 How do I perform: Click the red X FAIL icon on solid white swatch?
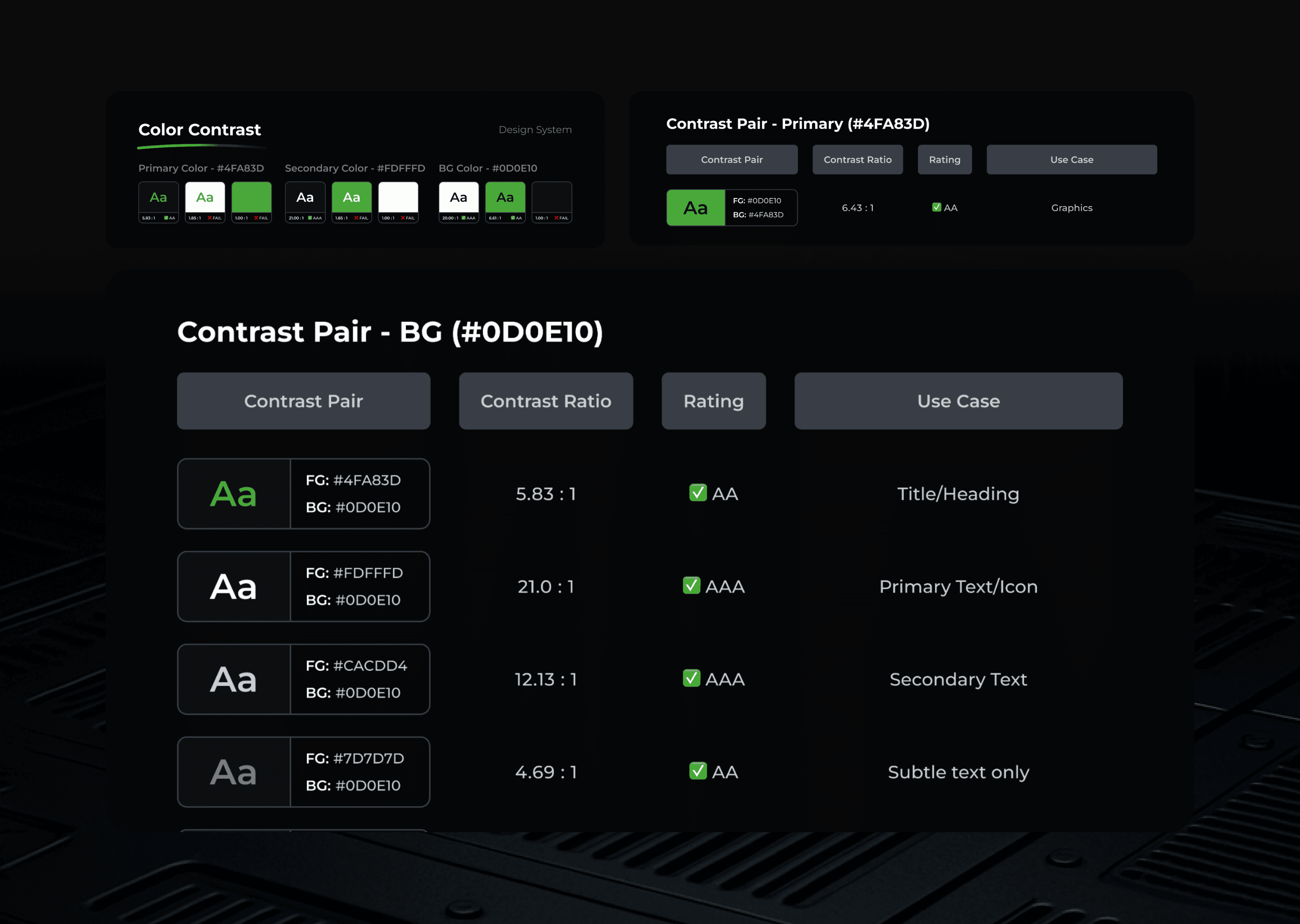pyautogui.click(x=403, y=218)
